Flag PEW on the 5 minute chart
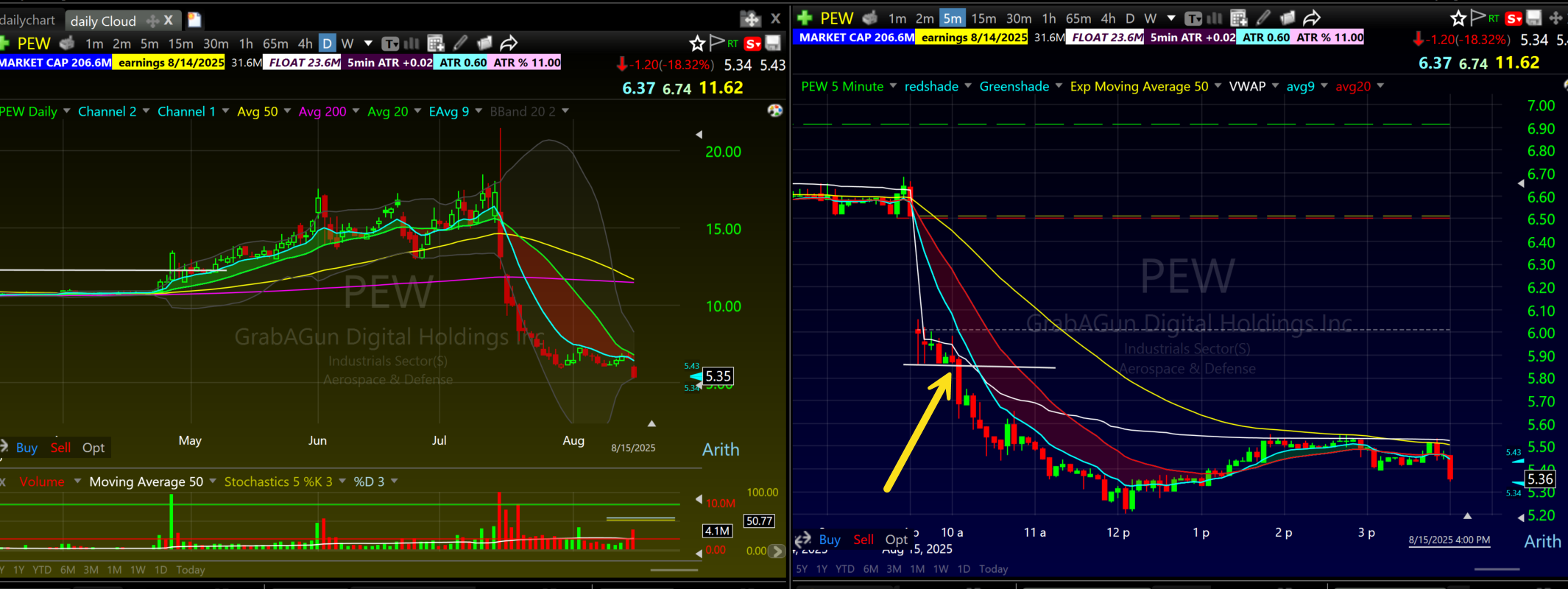 pos(1477,17)
